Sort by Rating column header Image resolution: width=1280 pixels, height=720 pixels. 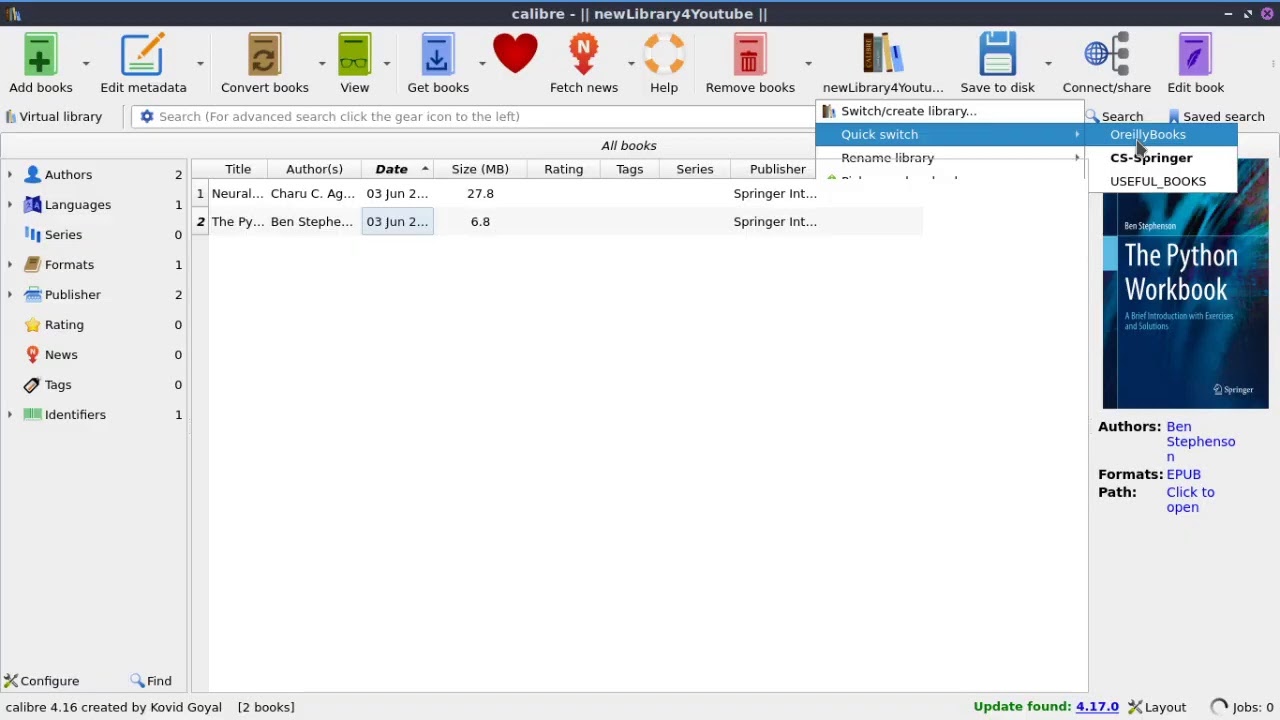tap(563, 169)
